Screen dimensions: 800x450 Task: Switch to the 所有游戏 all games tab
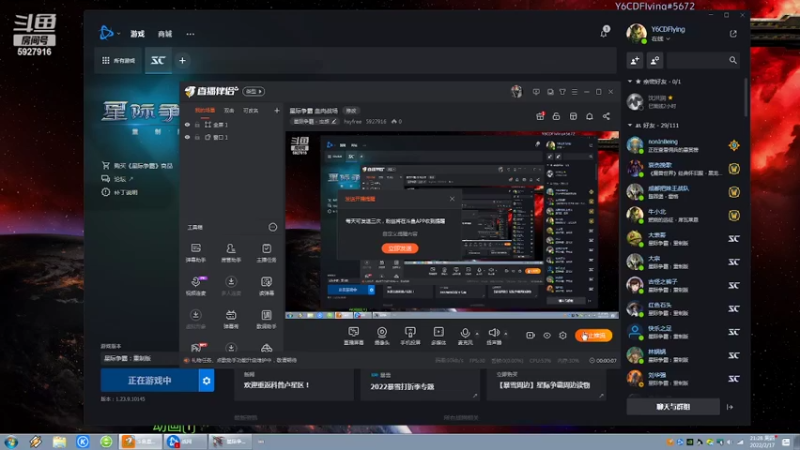coord(118,60)
